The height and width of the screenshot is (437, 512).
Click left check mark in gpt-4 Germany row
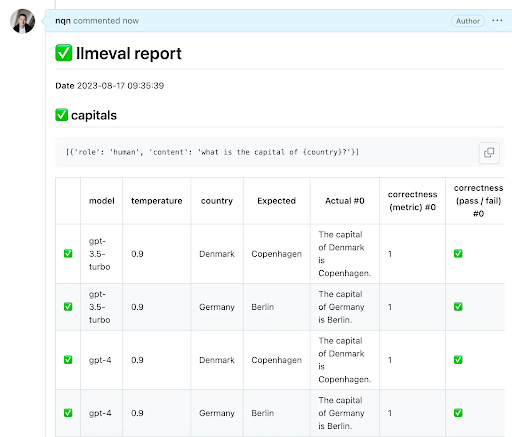(68, 413)
